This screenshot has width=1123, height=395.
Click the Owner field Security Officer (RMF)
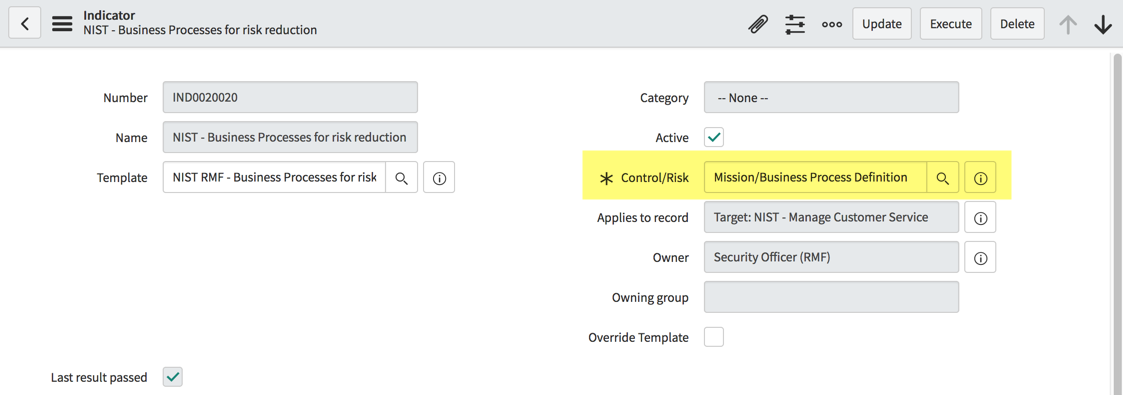point(832,257)
